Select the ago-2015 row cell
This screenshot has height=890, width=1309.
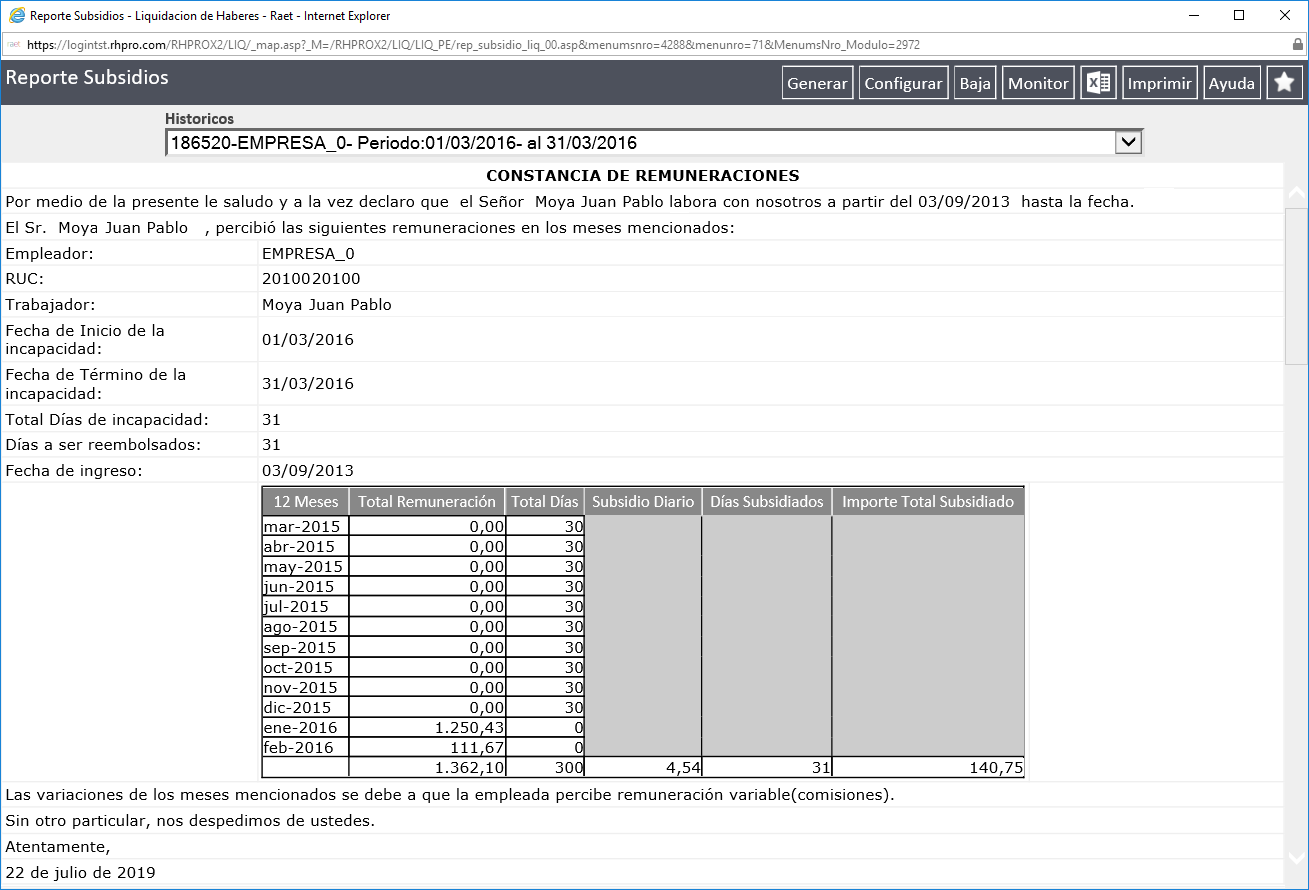tap(305, 627)
